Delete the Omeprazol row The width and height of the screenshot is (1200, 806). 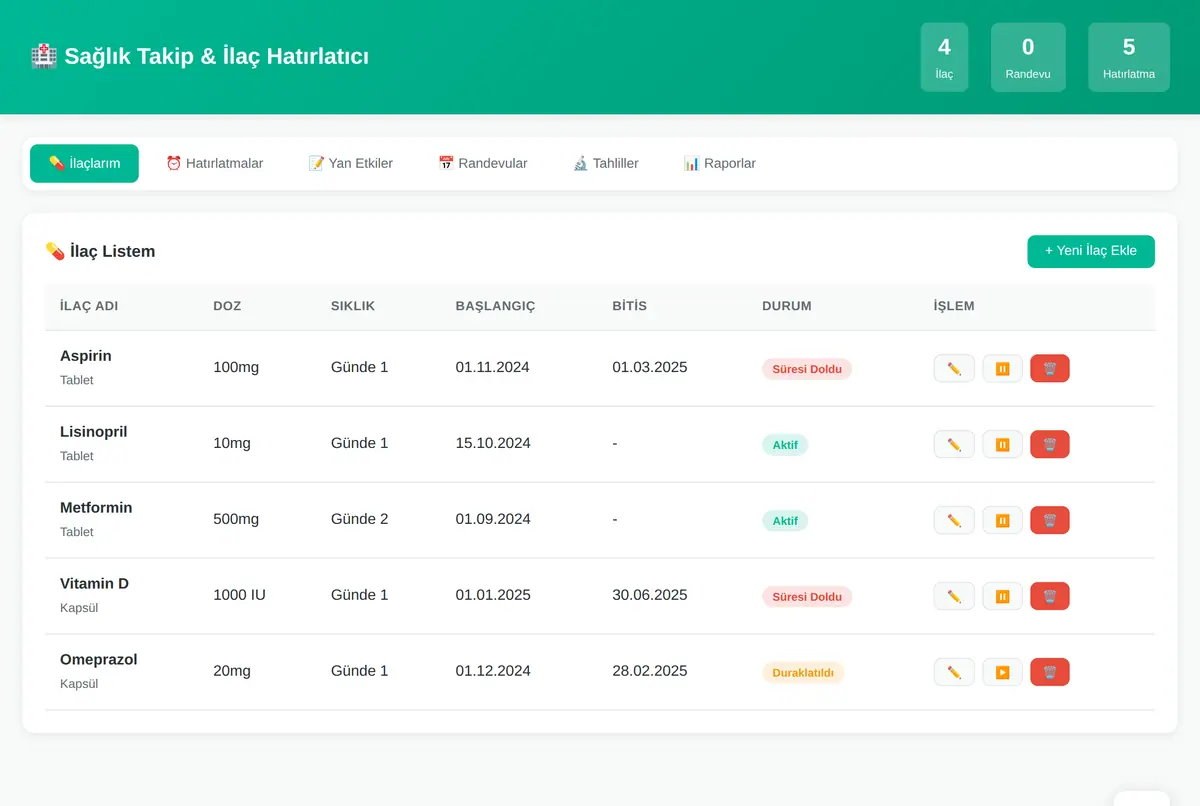click(x=1050, y=672)
